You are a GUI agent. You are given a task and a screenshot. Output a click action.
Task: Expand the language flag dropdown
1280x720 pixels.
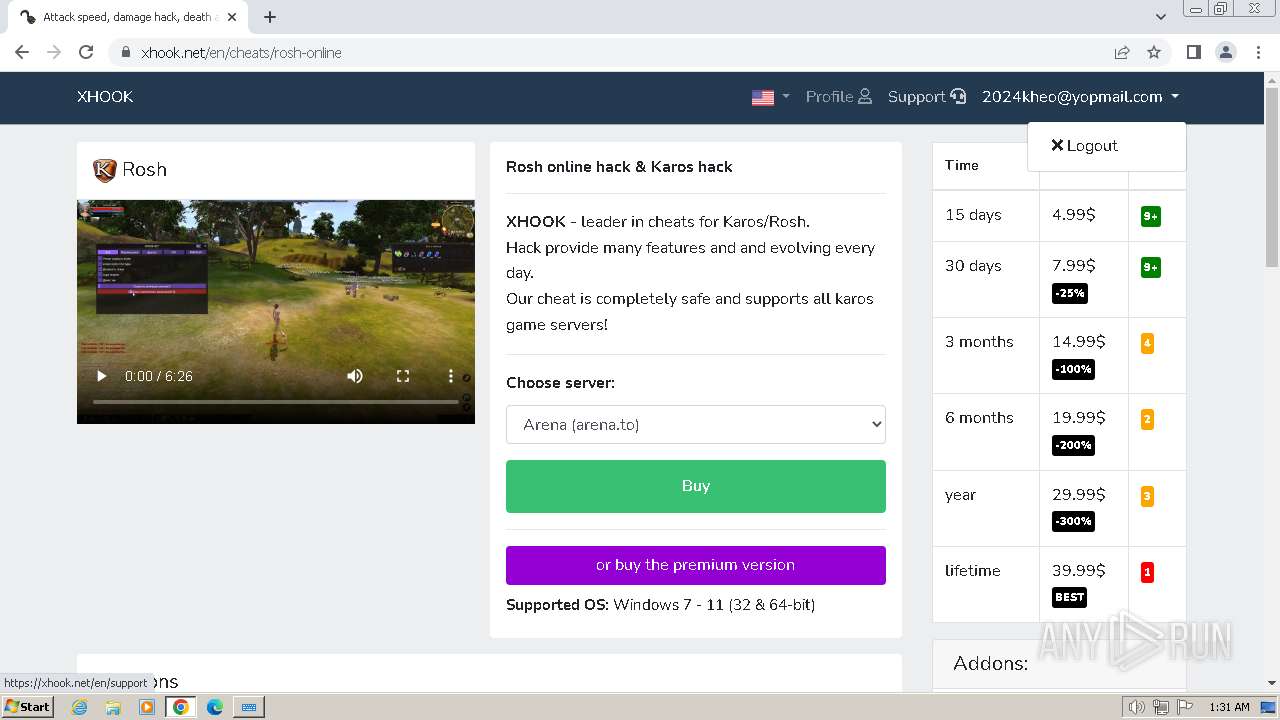pyautogui.click(x=770, y=97)
